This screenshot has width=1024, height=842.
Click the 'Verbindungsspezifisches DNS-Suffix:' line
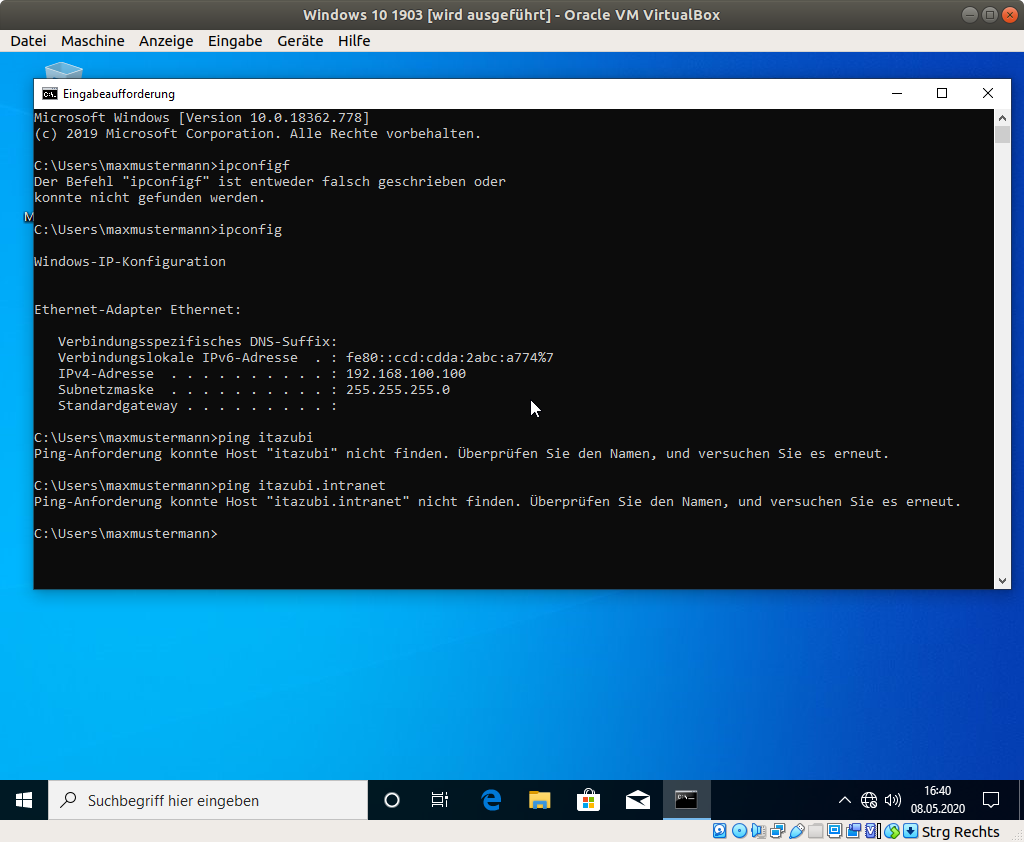point(197,342)
